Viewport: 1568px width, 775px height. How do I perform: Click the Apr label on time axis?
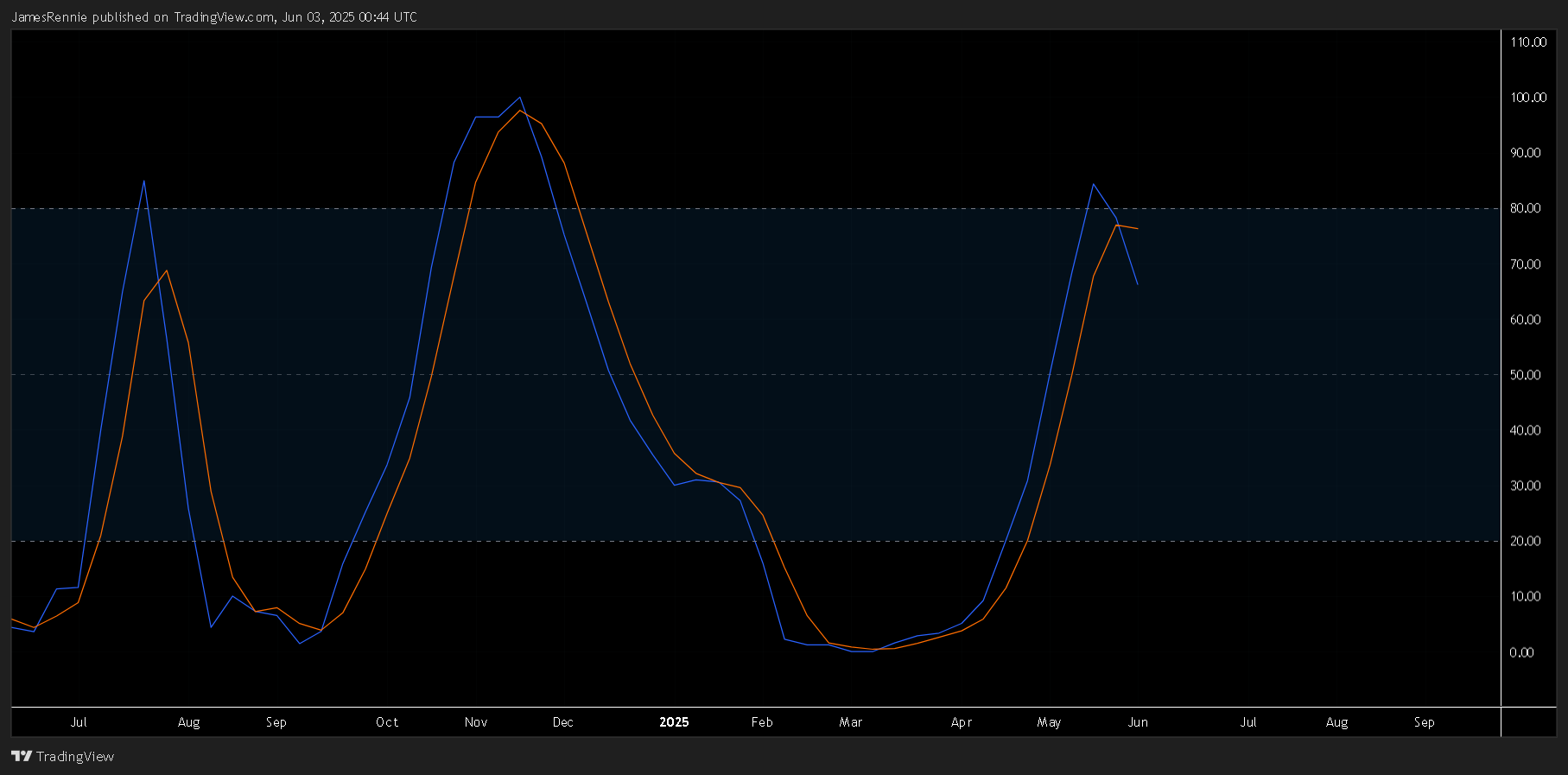coord(962,722)
